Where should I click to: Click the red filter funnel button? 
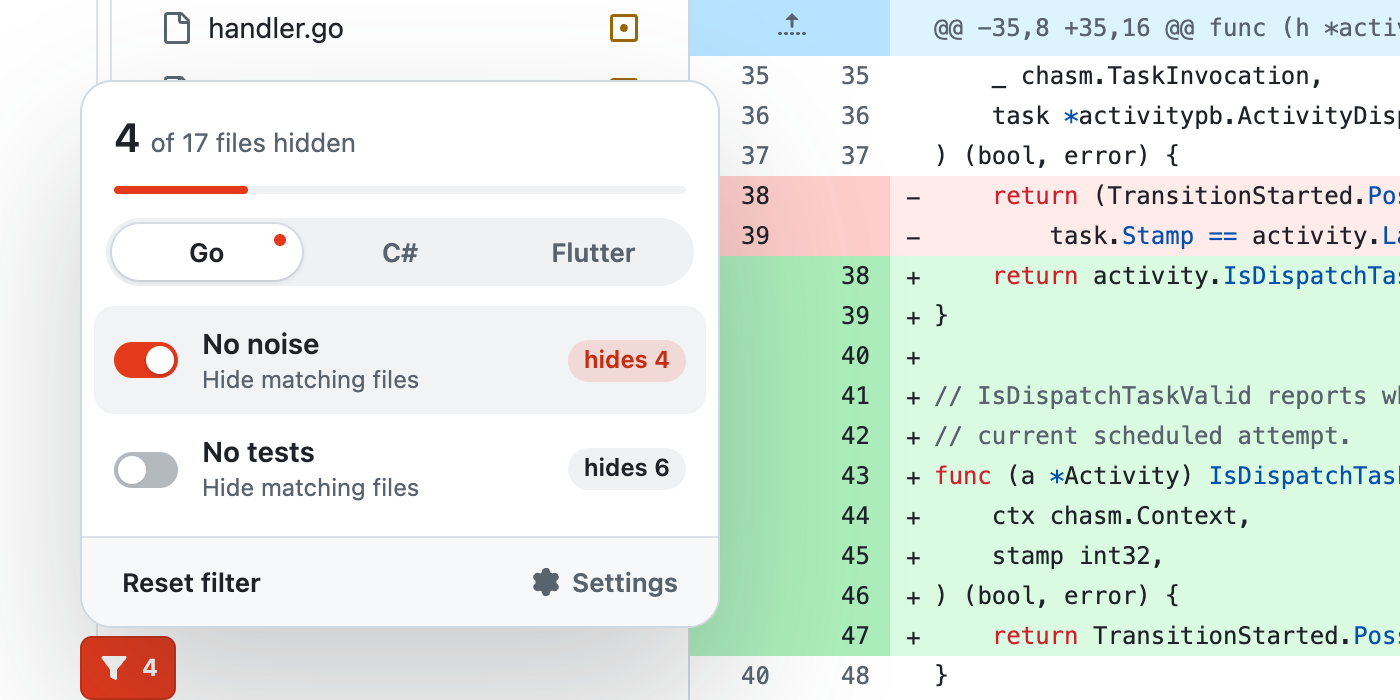point(128,667)
